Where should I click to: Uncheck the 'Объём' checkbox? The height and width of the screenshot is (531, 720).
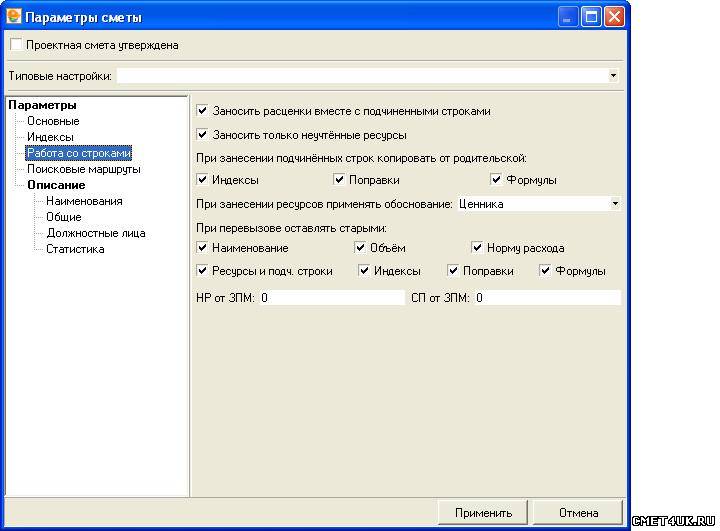[361, 247]
